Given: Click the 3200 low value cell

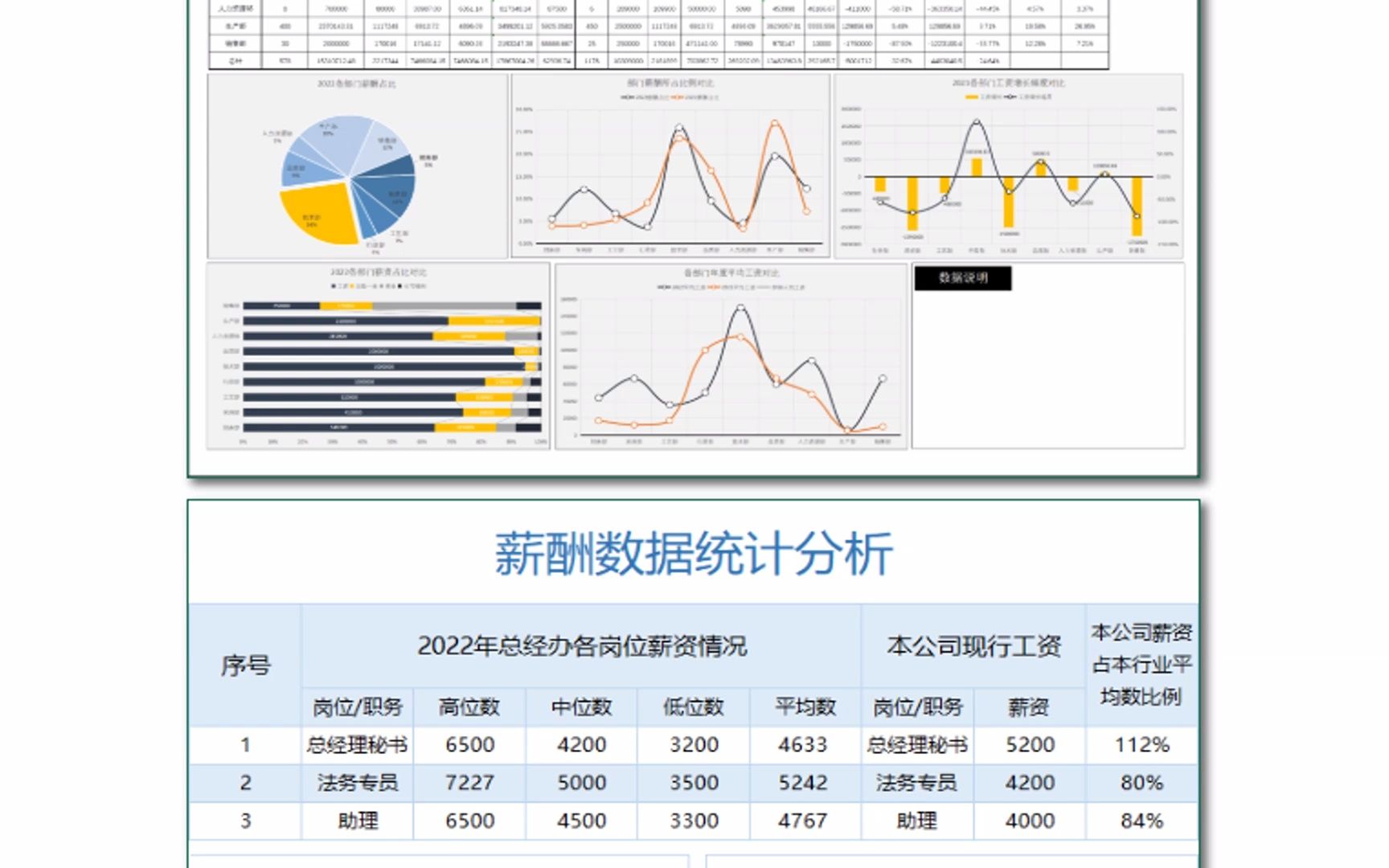Looking at the screenshot, I should tap(694, 745).
